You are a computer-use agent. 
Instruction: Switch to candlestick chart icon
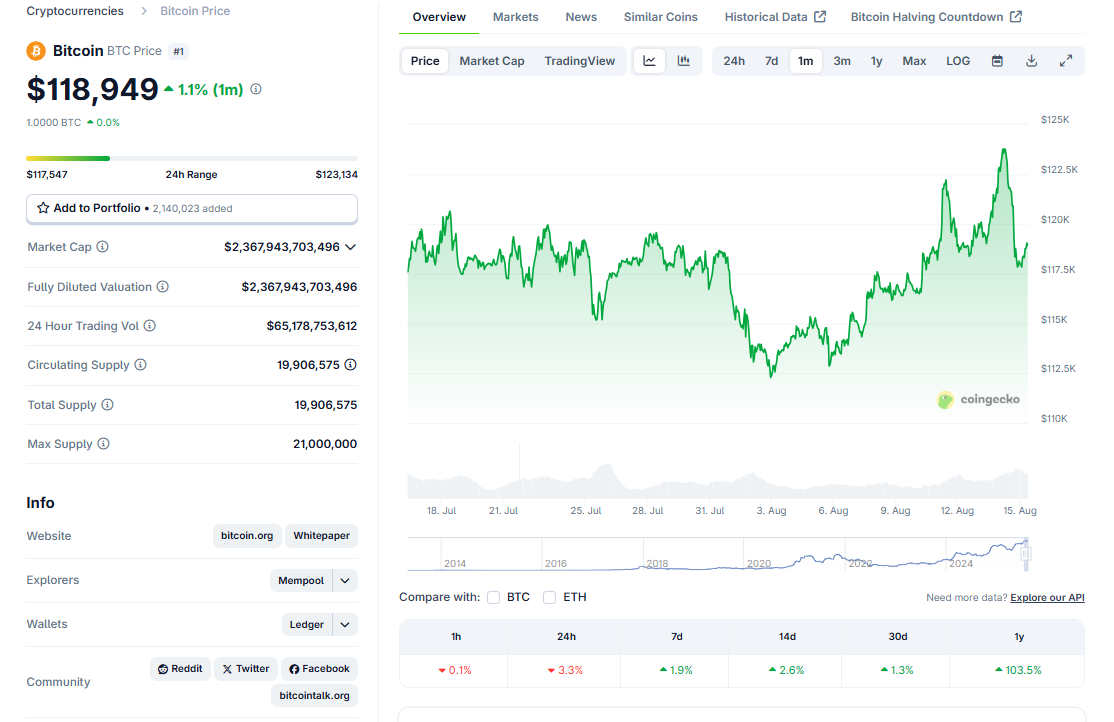(x=683, y=61)
